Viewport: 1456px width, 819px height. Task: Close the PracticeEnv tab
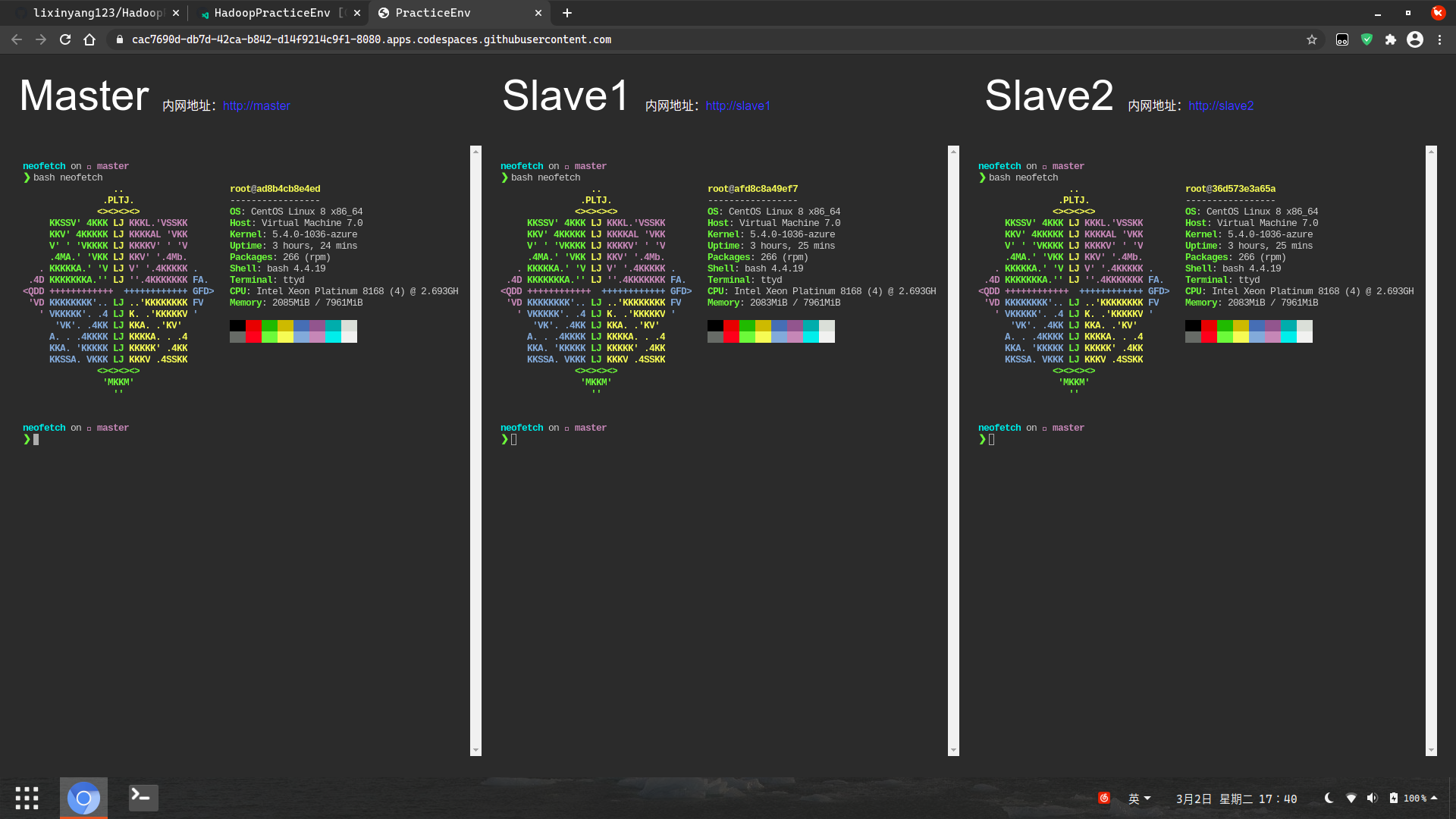tap(538, 13)
